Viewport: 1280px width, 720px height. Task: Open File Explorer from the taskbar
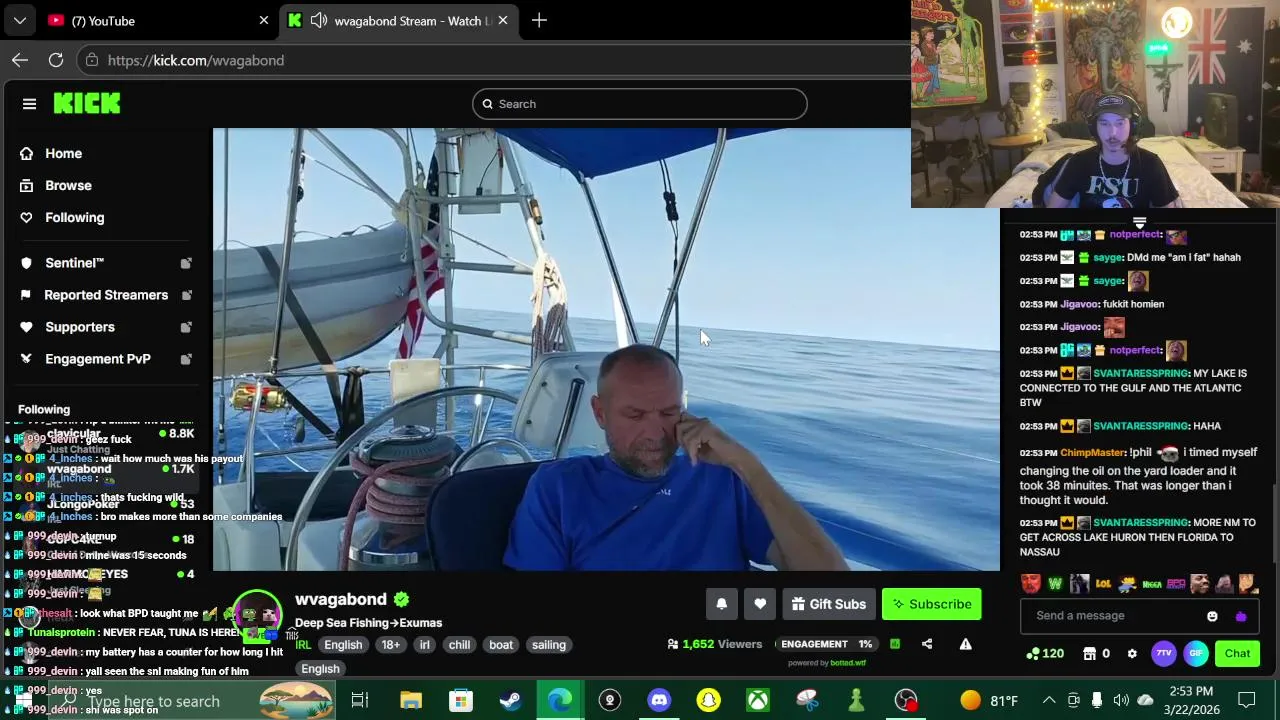tap(411, 700)
